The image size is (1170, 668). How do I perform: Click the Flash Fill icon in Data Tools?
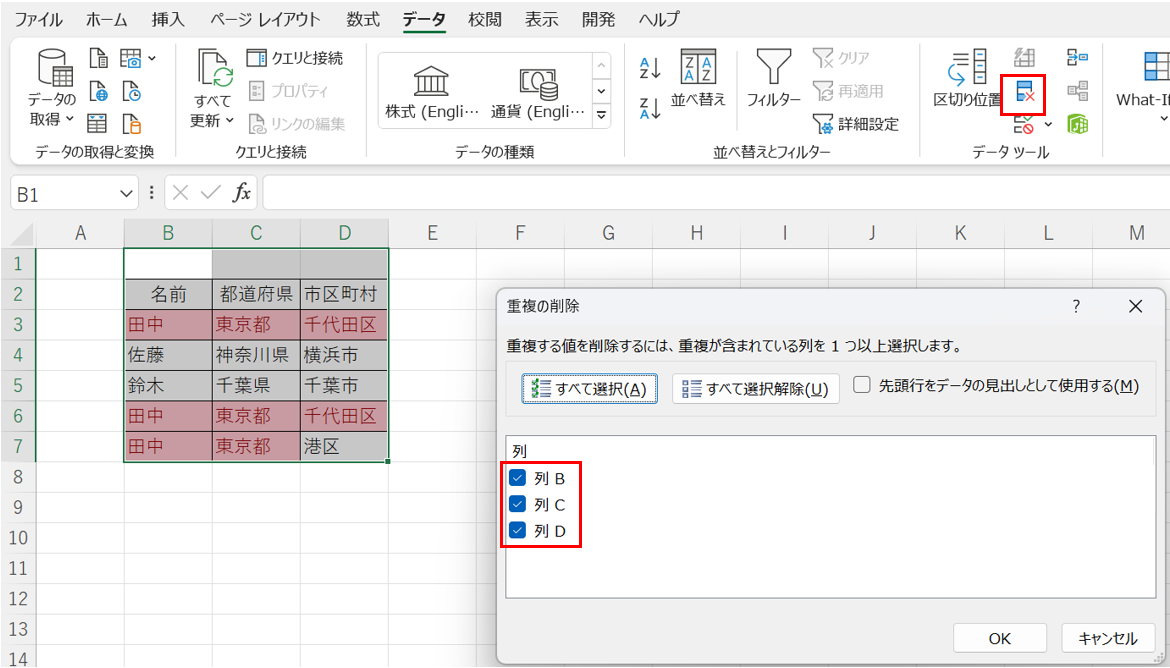click(x=1024, y=58)
